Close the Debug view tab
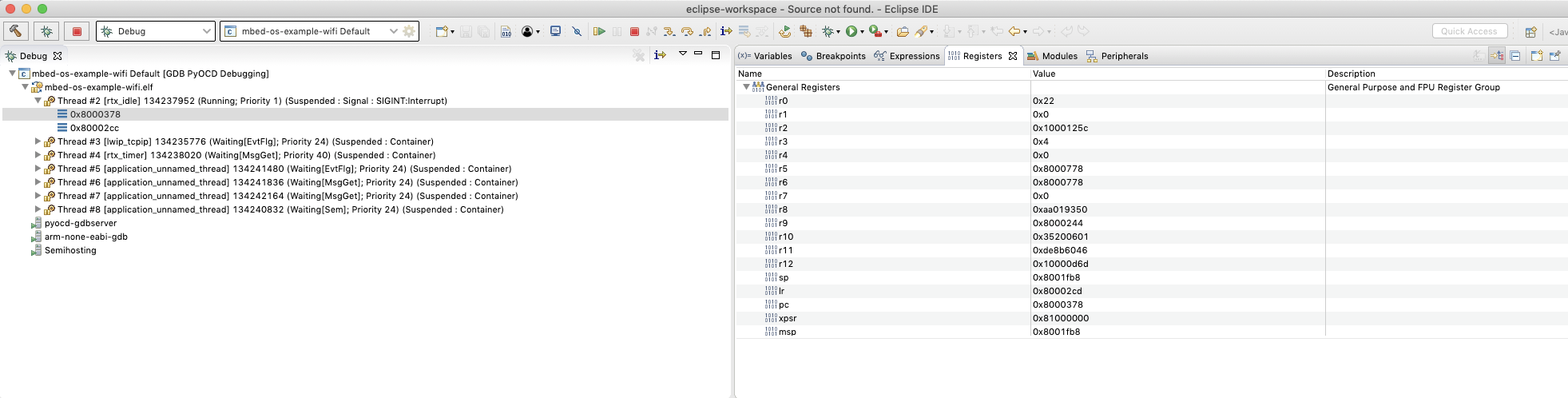This screenshot has height=398, width=1568. tap(58, 56)
